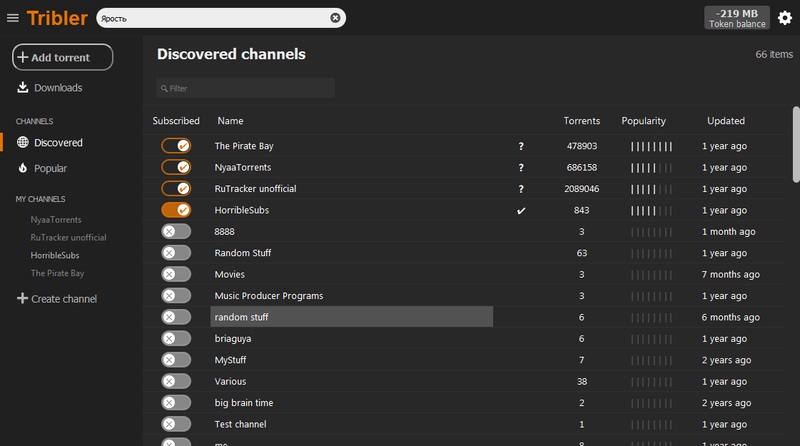The height and width of the screenshot is (446, 800).
Task: Open the hamburger menu beside Tribler logo
Action: click(13, 17)
